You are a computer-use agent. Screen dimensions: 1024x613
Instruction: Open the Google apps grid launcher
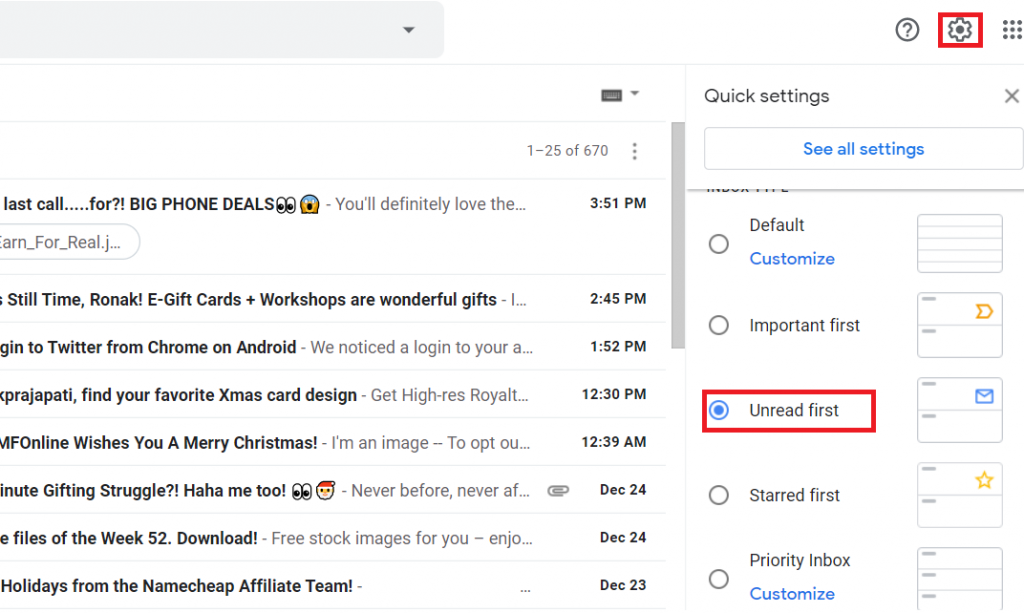1010,30
